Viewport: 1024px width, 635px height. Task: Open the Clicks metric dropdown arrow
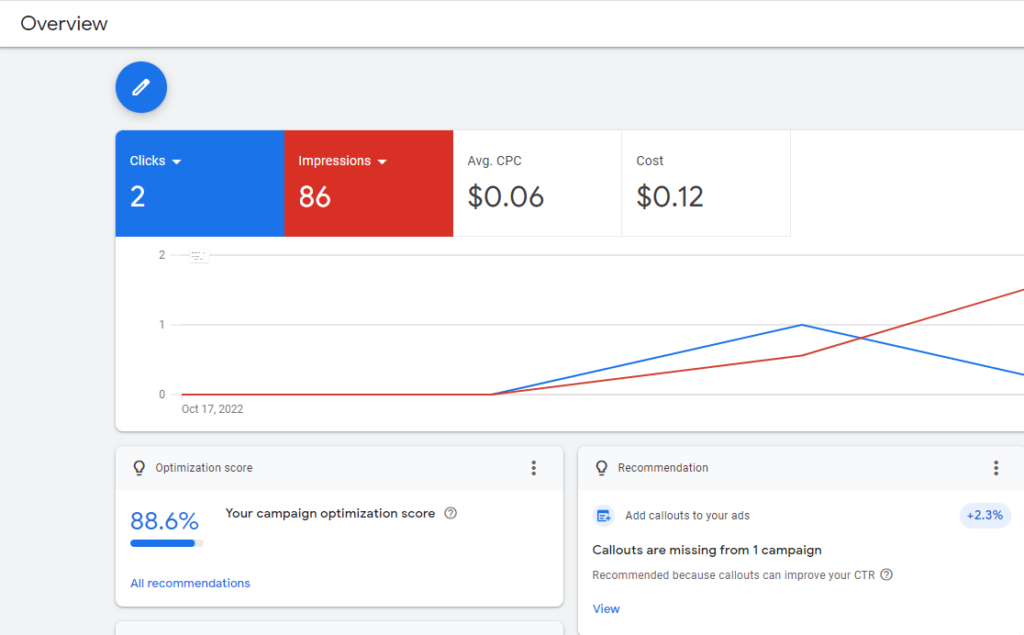[x=176, y=161]
